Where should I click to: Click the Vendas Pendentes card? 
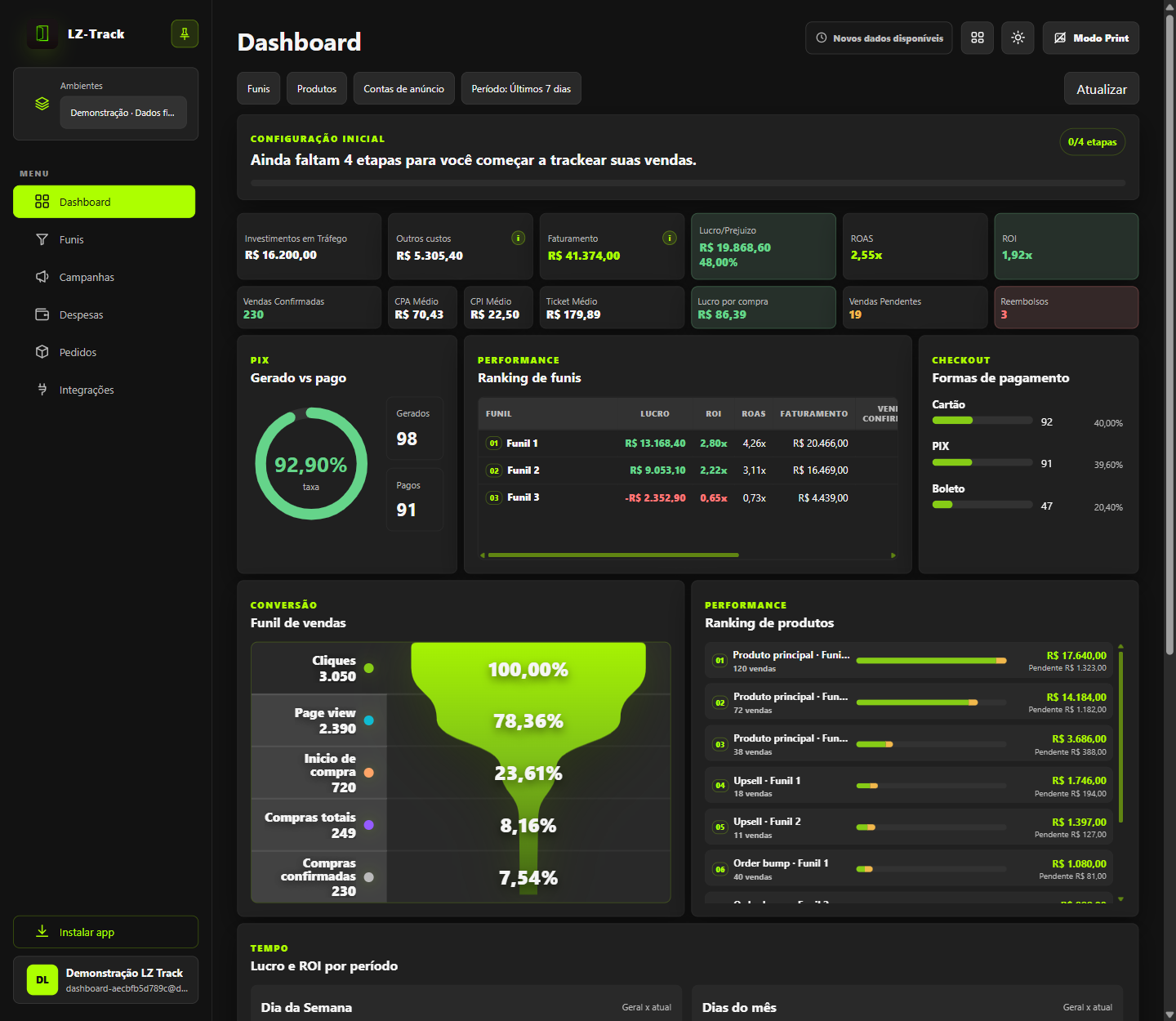point(915,307)
